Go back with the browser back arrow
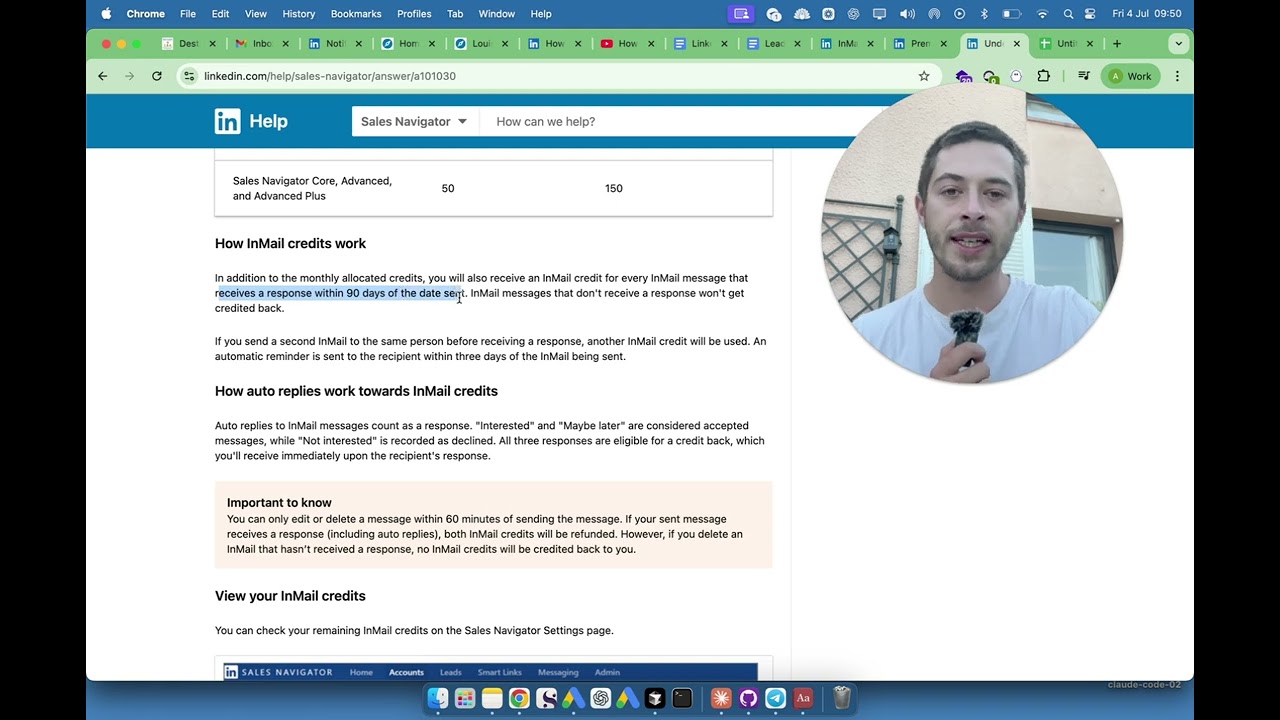 pos(102,76)
